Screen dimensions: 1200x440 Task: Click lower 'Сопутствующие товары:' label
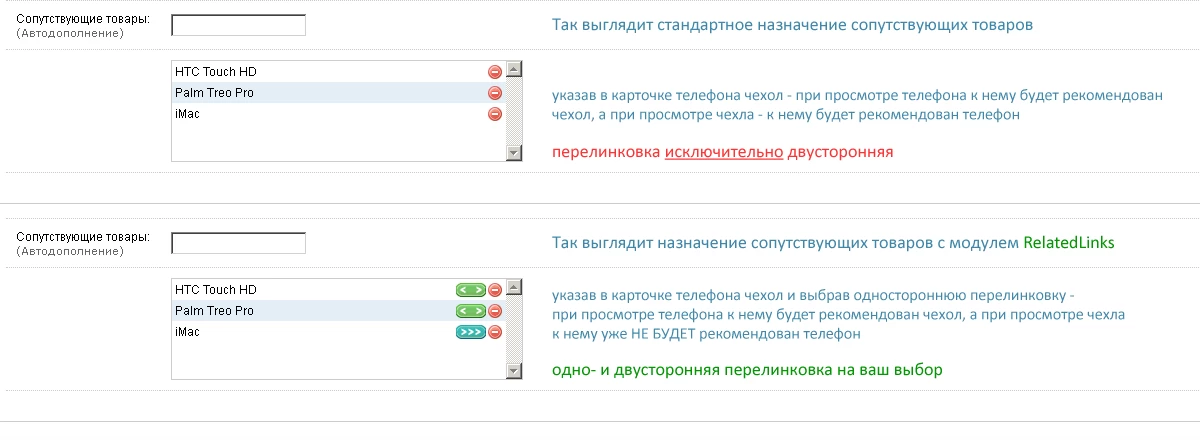84,238
